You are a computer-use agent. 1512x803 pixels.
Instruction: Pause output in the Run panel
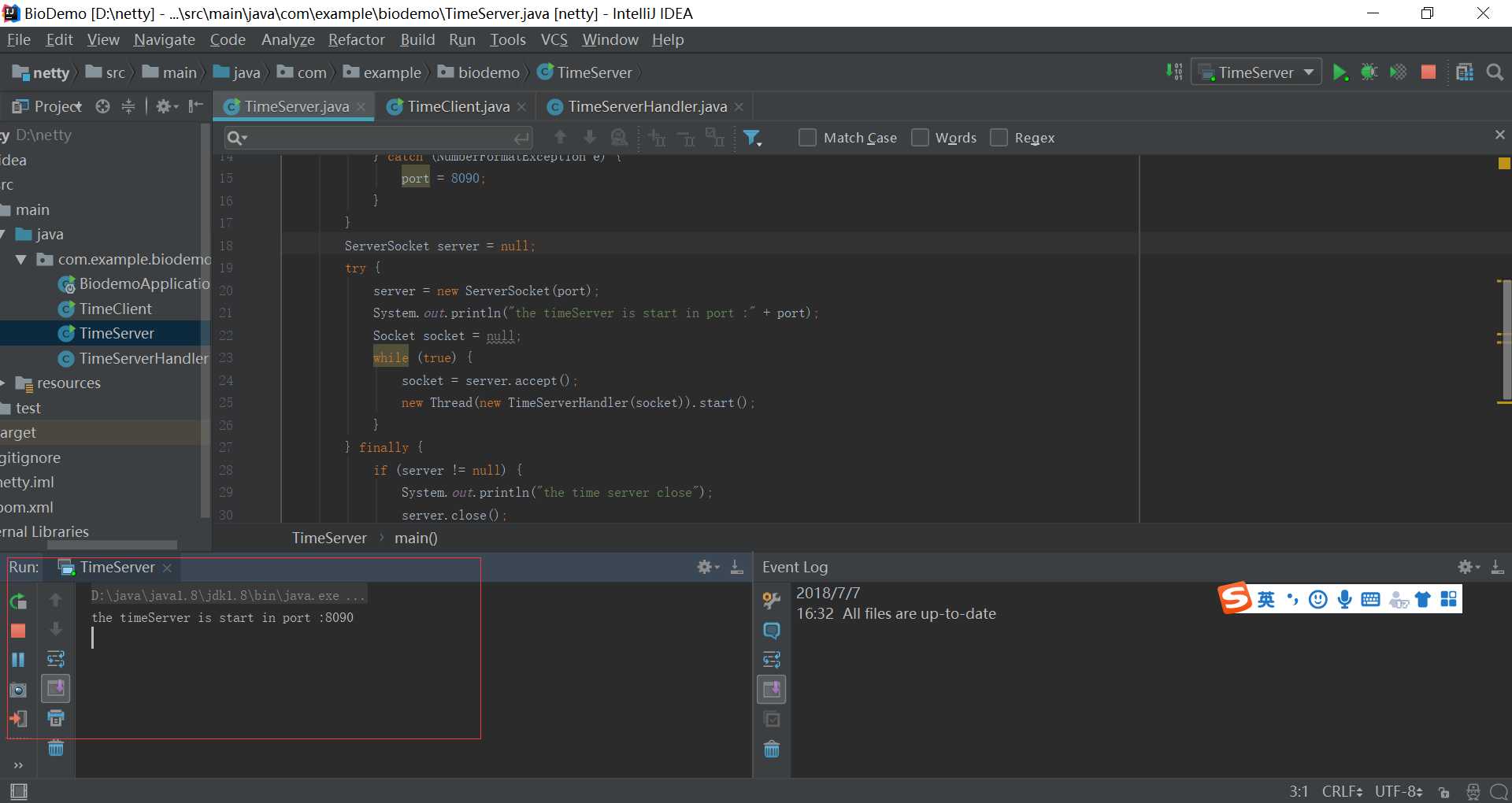coord(18,660)
